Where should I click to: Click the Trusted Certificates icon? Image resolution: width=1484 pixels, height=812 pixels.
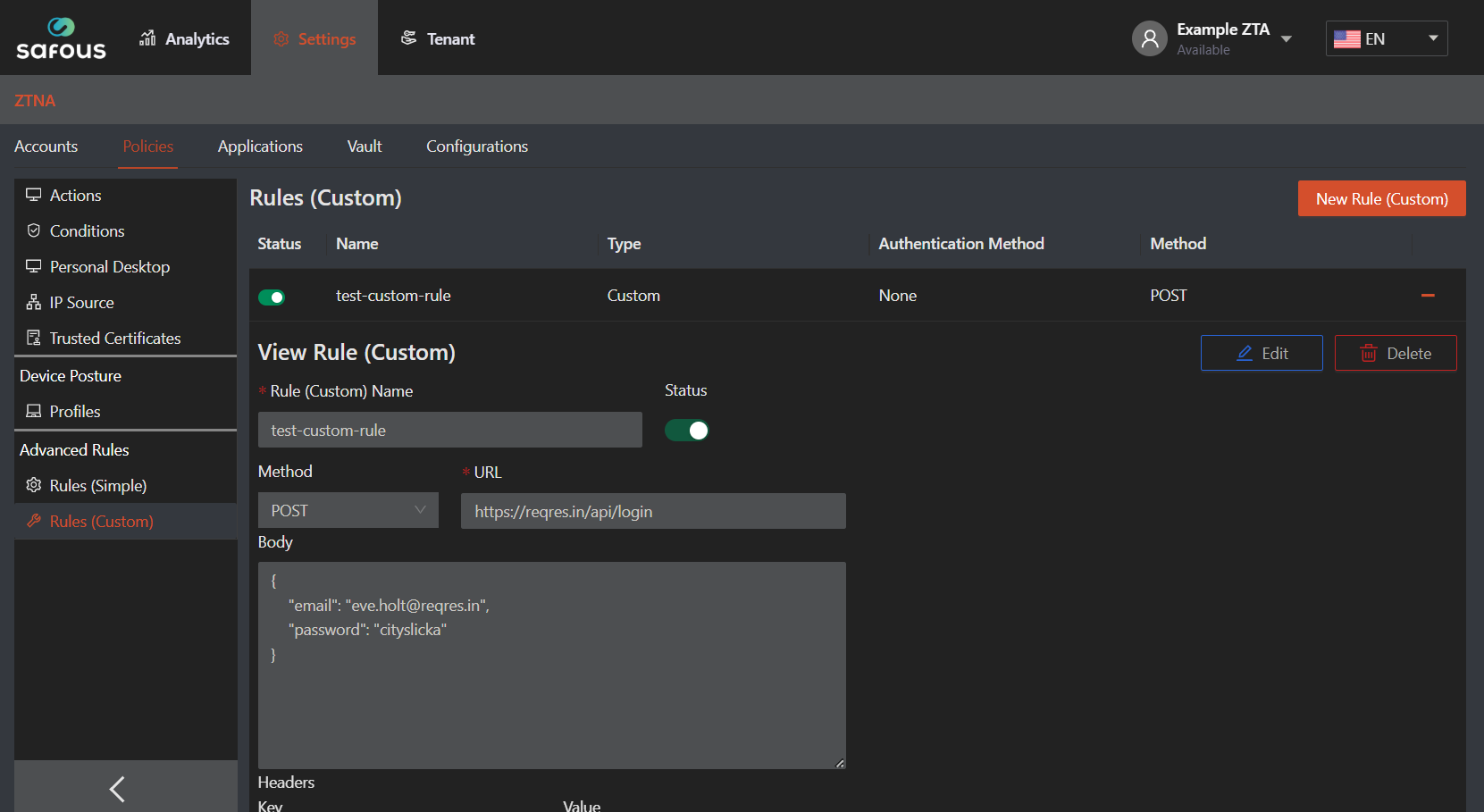coord(34,339)
